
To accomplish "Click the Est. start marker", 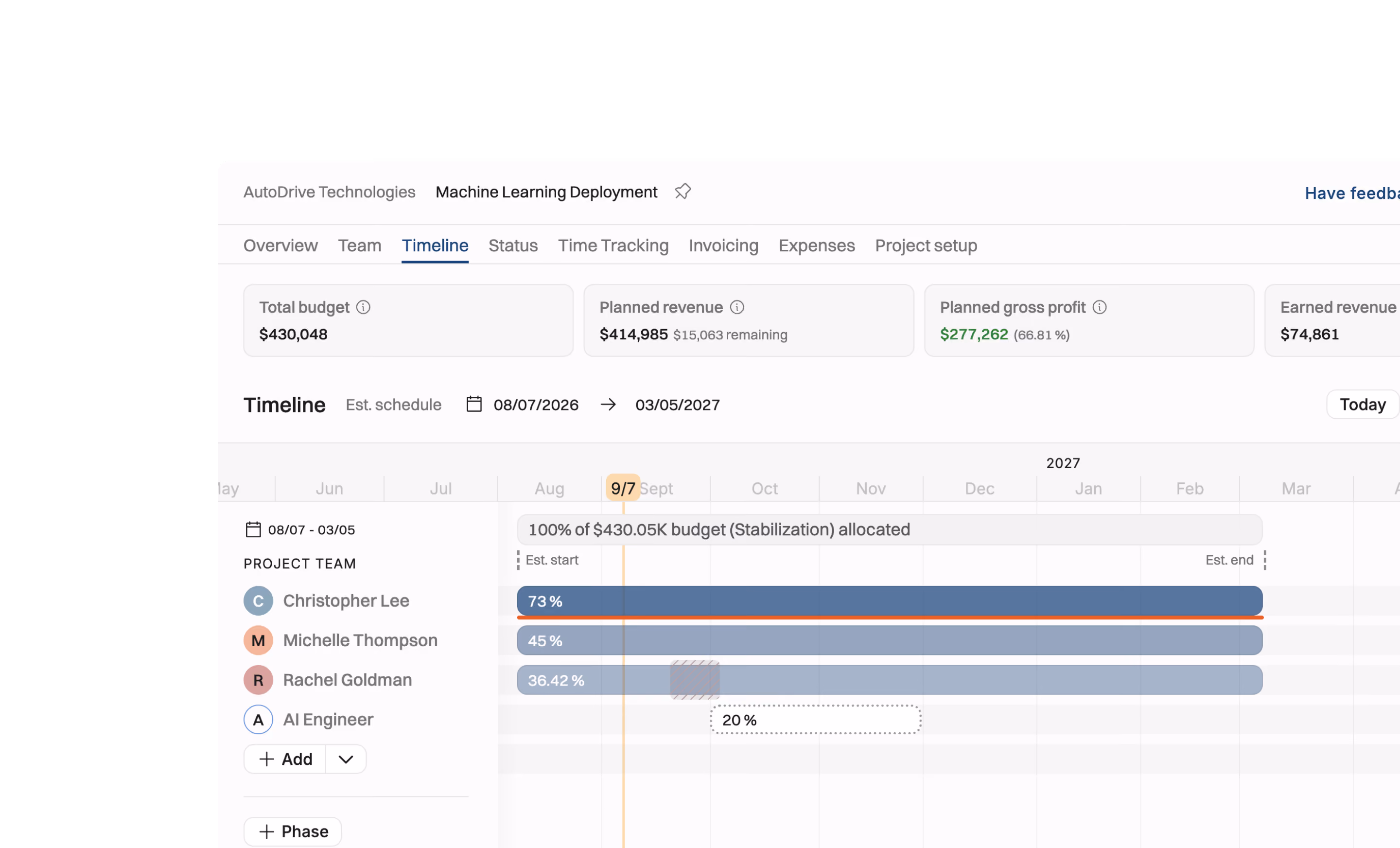I will [x=548, y=561].
